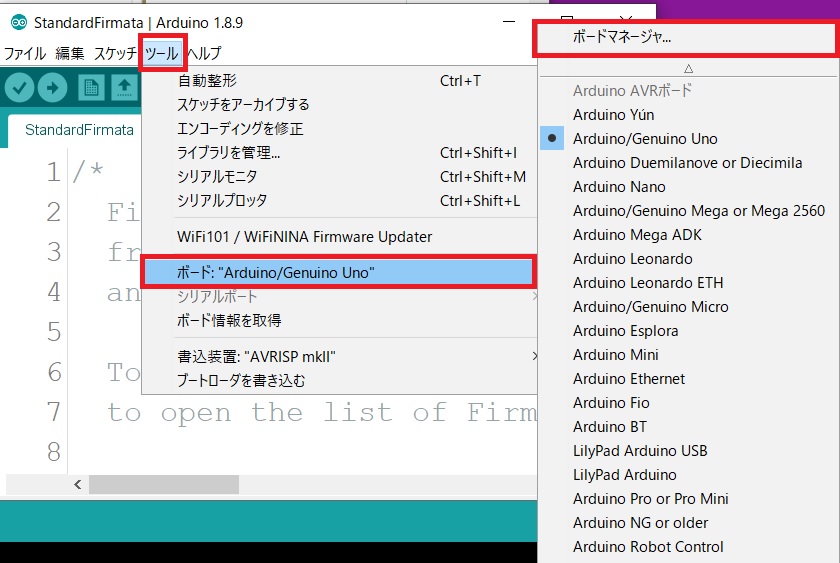Click the Arduino logo in the title bar

click(x=19, y=22)
